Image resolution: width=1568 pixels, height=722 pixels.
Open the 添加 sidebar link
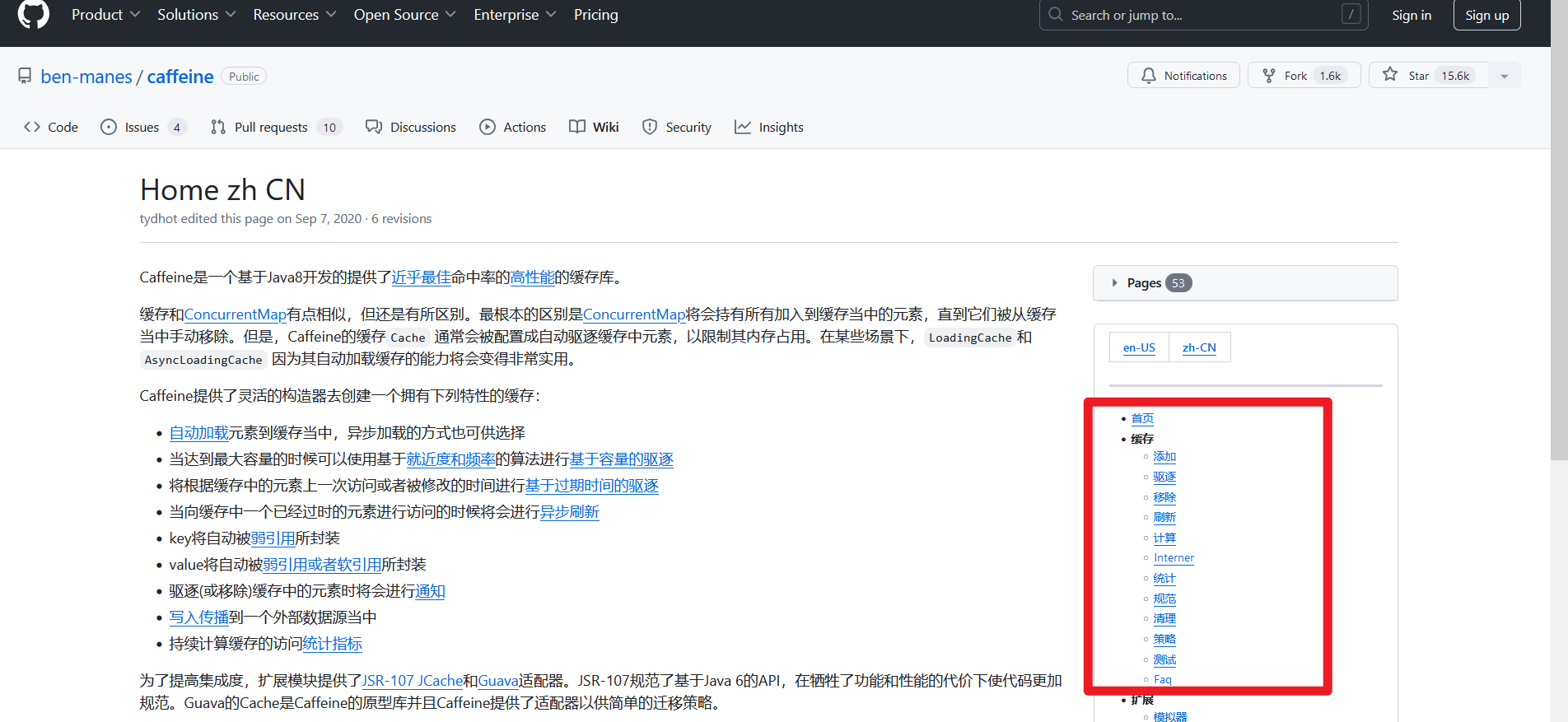(1164, 457)
